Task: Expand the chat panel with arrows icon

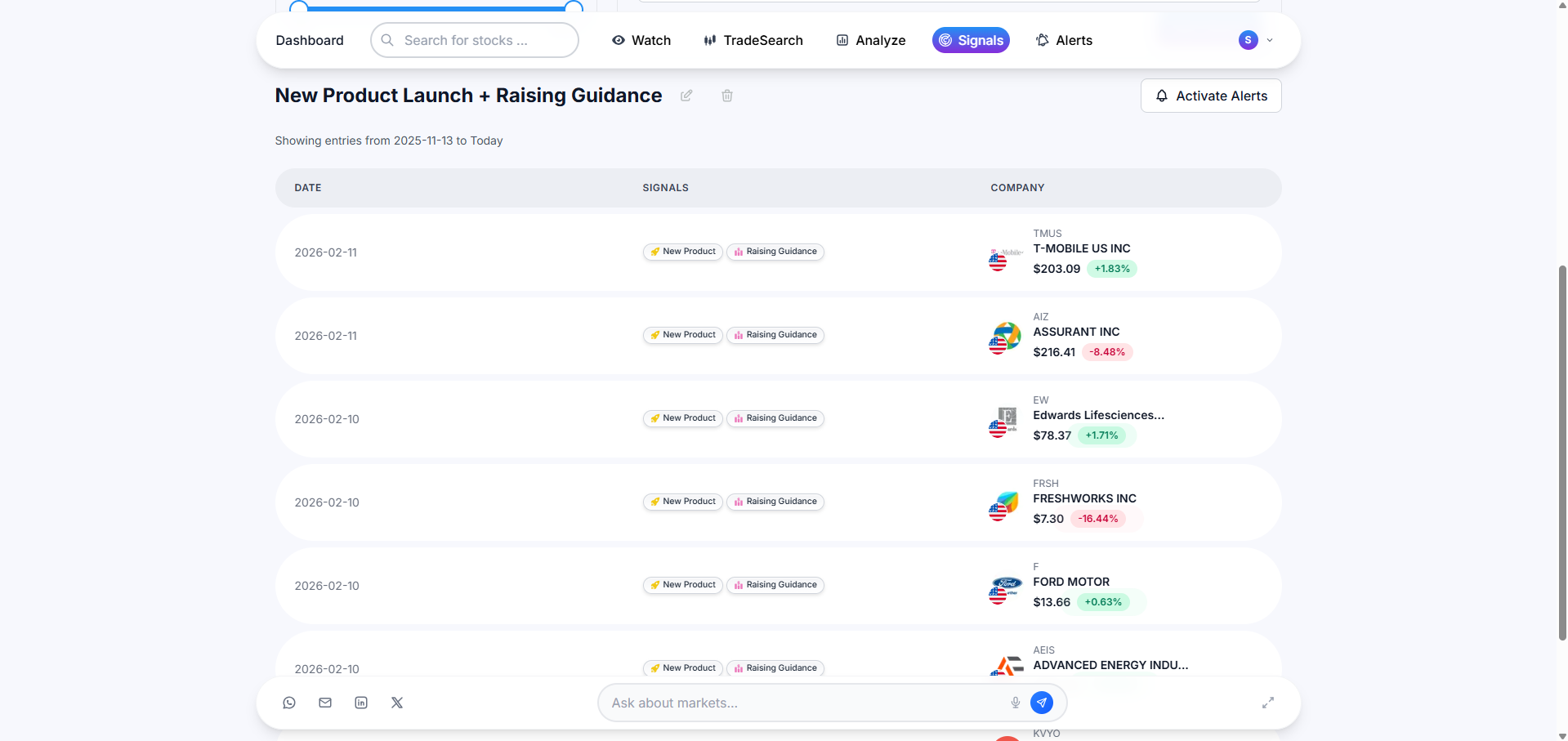Action: pyautogui.click(x=1268, y=703)
